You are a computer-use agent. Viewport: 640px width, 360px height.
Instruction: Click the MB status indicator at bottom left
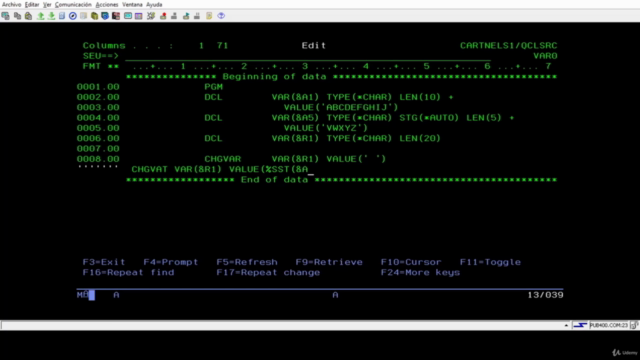click(x=82, y=295)
